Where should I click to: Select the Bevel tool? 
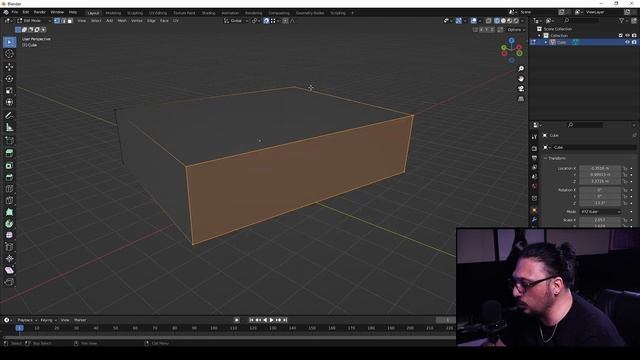click(x=9, y=177)
